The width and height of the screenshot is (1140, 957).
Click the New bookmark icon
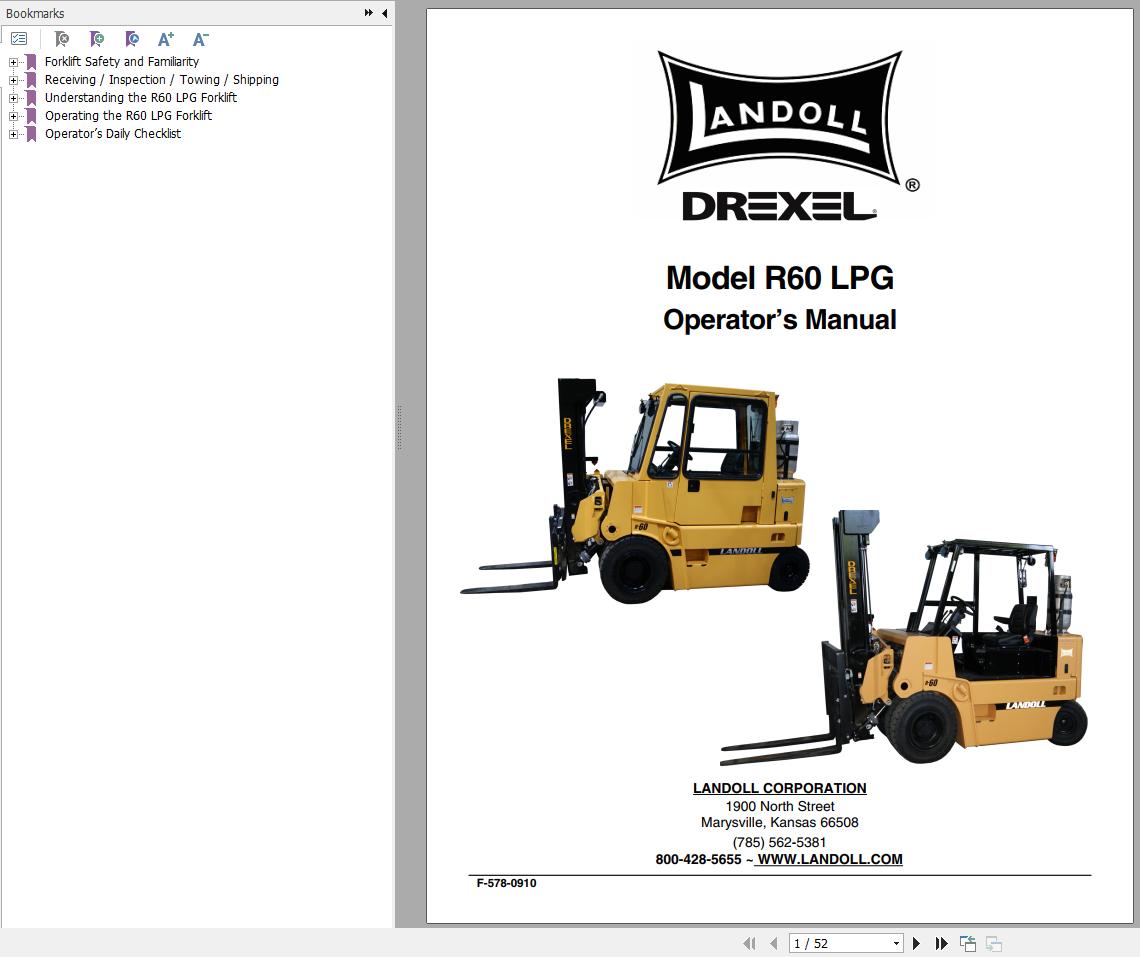coord(96,39)
